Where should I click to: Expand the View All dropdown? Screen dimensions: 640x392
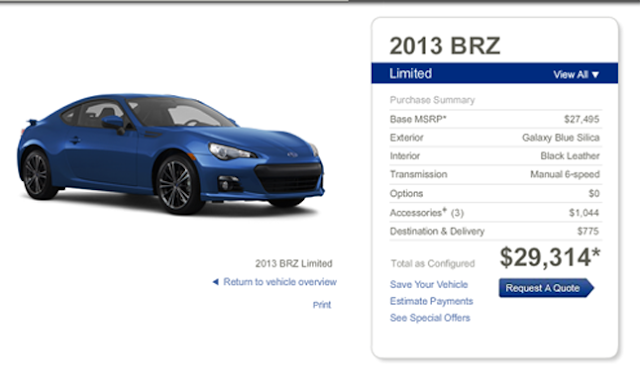pos(576,74)
